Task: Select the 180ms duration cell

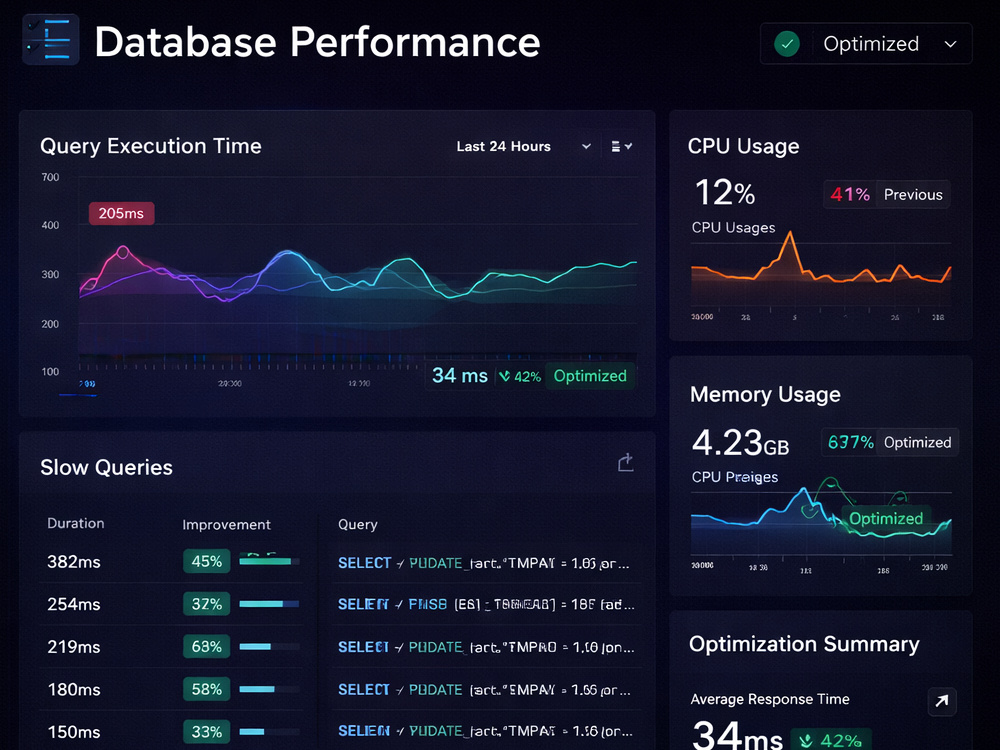Action: (73, 689)
